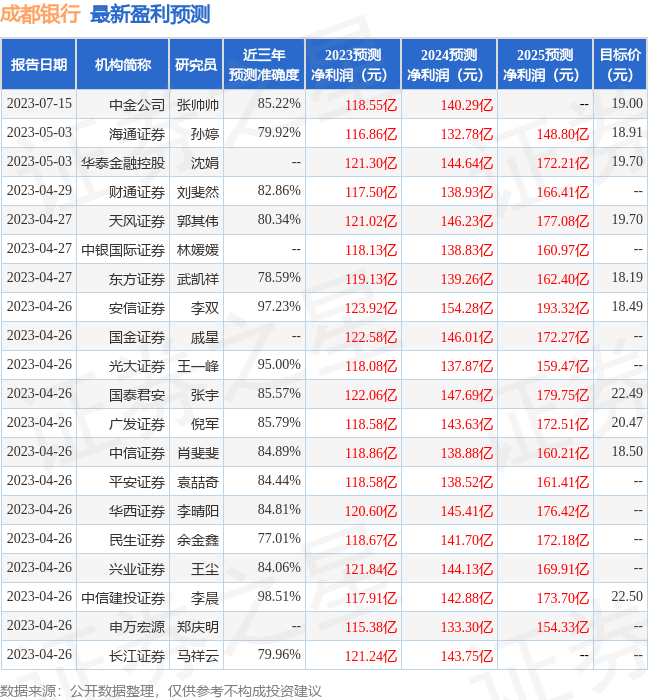Click the 22.50 target price cell
This screenshot has height=700, width=648.
point(627,597)
